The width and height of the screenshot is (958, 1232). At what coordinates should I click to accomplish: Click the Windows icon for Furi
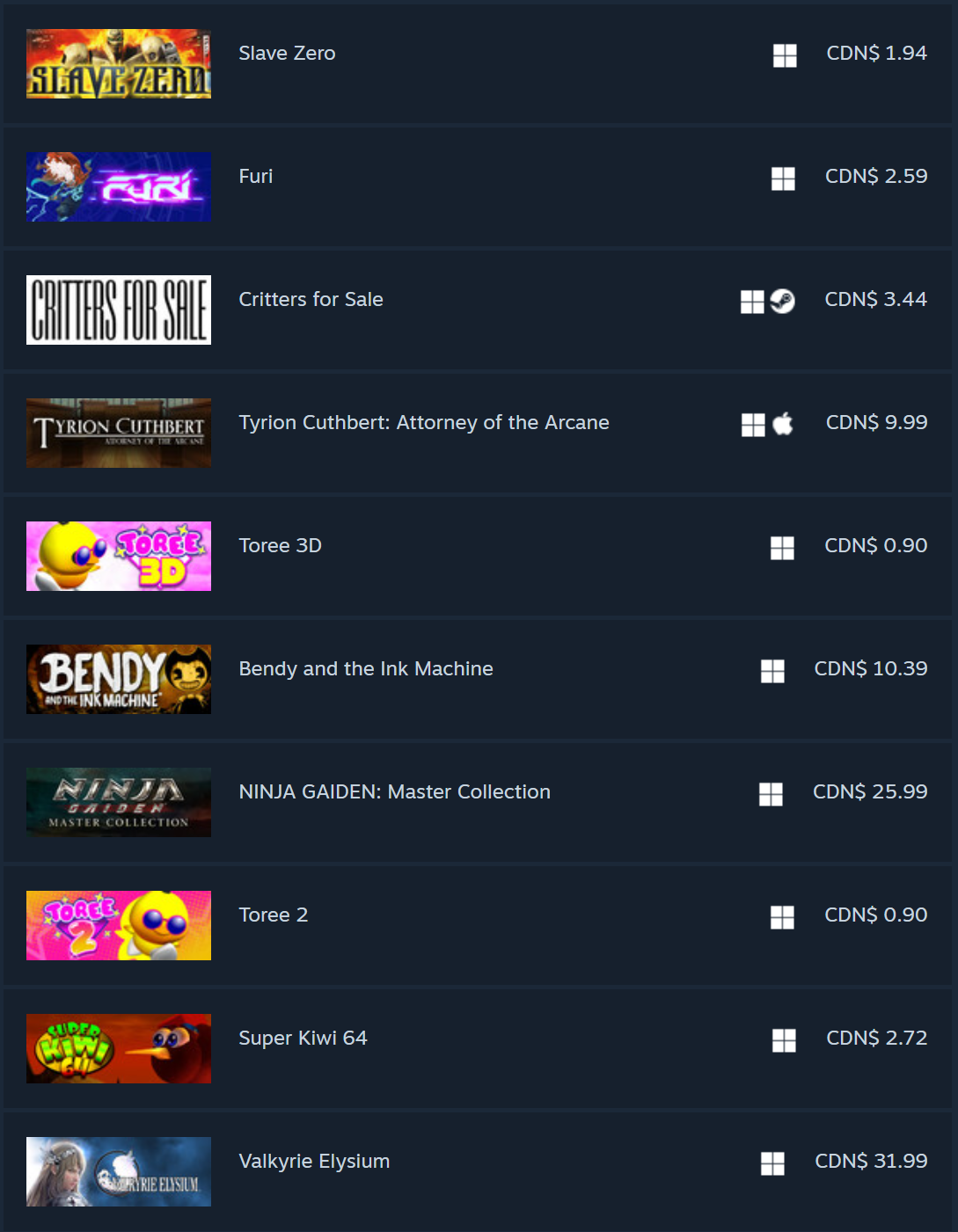(x=783, y=179)
